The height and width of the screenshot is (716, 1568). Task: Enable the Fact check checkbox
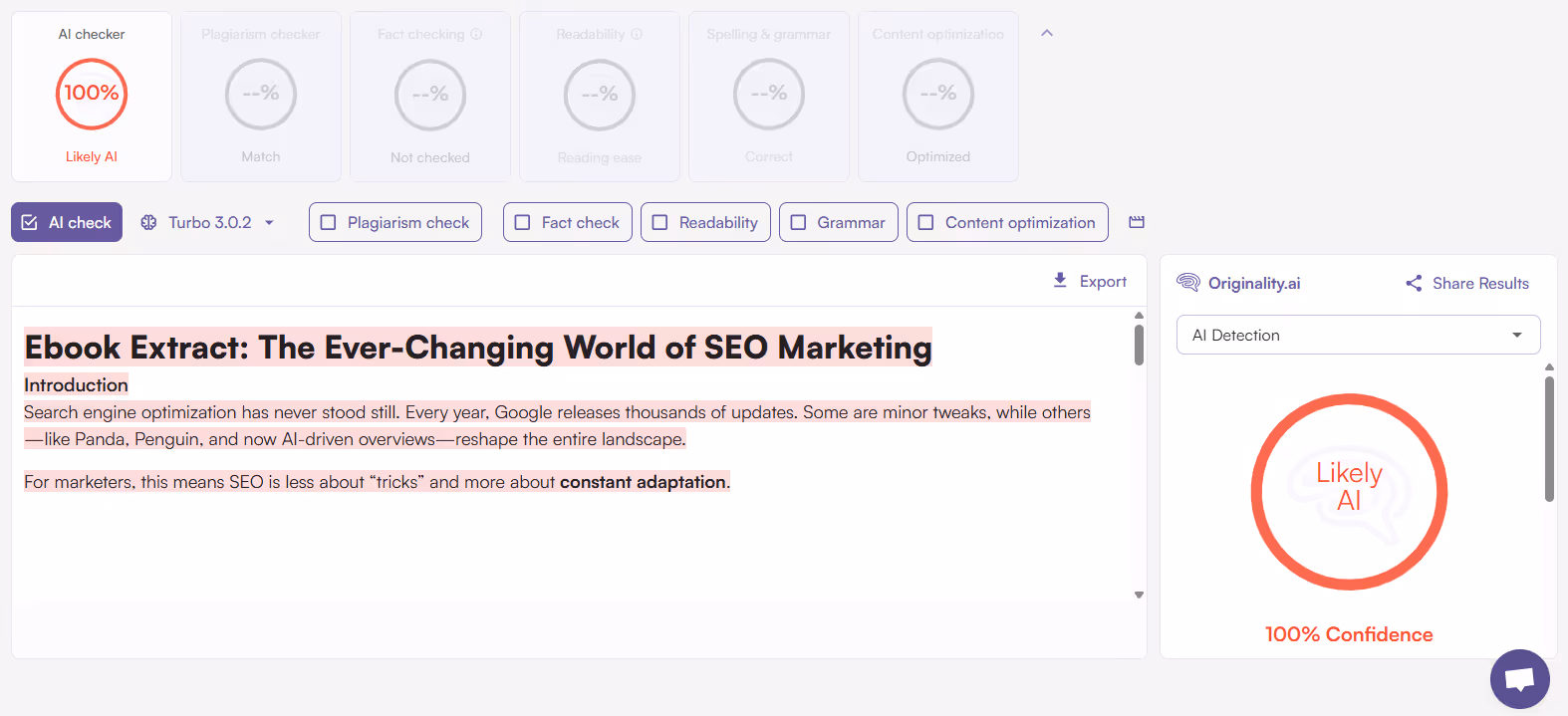click(x=522, y=222)
